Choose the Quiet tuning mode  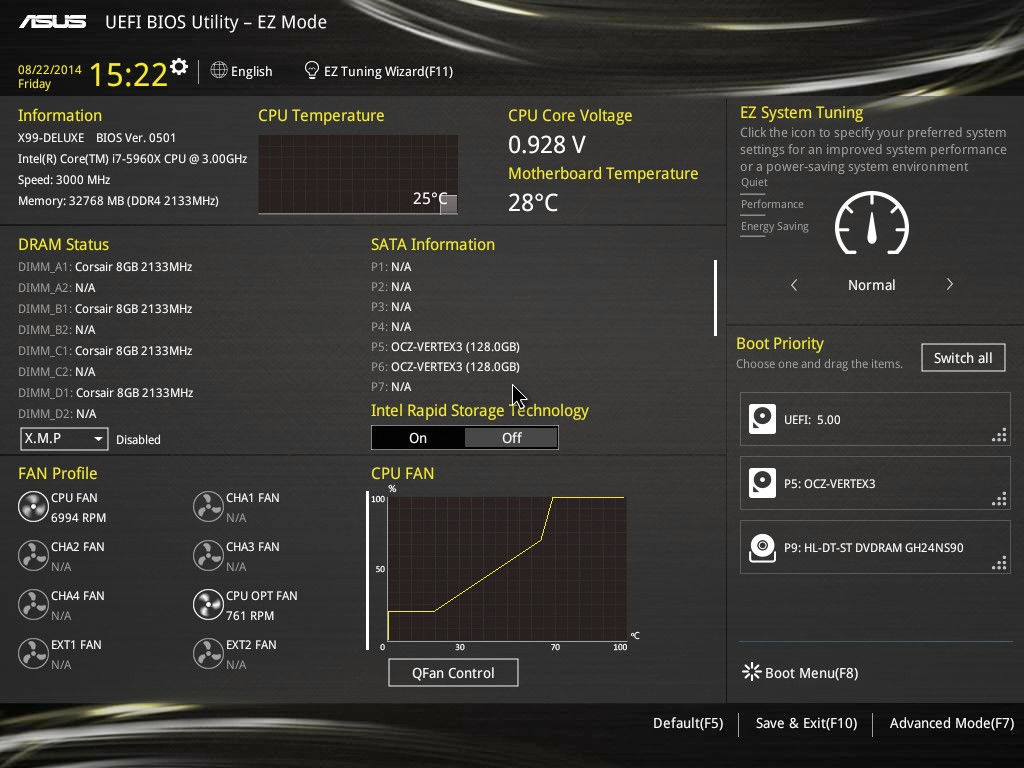754,182
